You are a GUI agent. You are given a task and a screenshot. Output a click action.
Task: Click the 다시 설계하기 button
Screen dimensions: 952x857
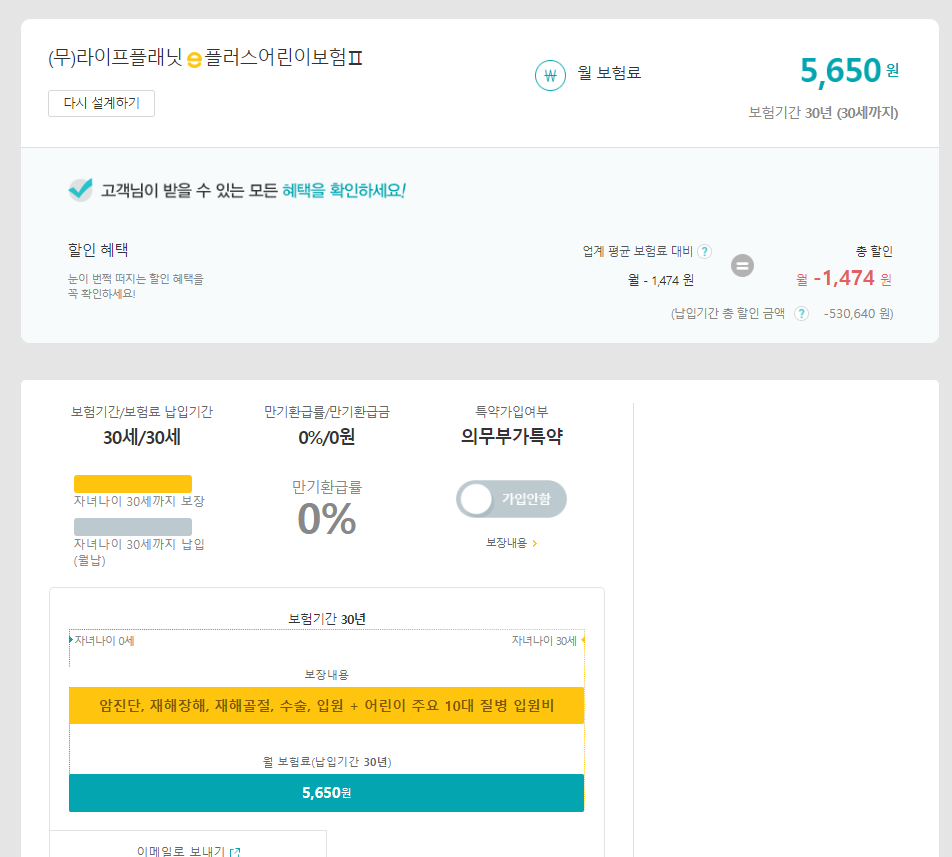[x=101, y=102]
